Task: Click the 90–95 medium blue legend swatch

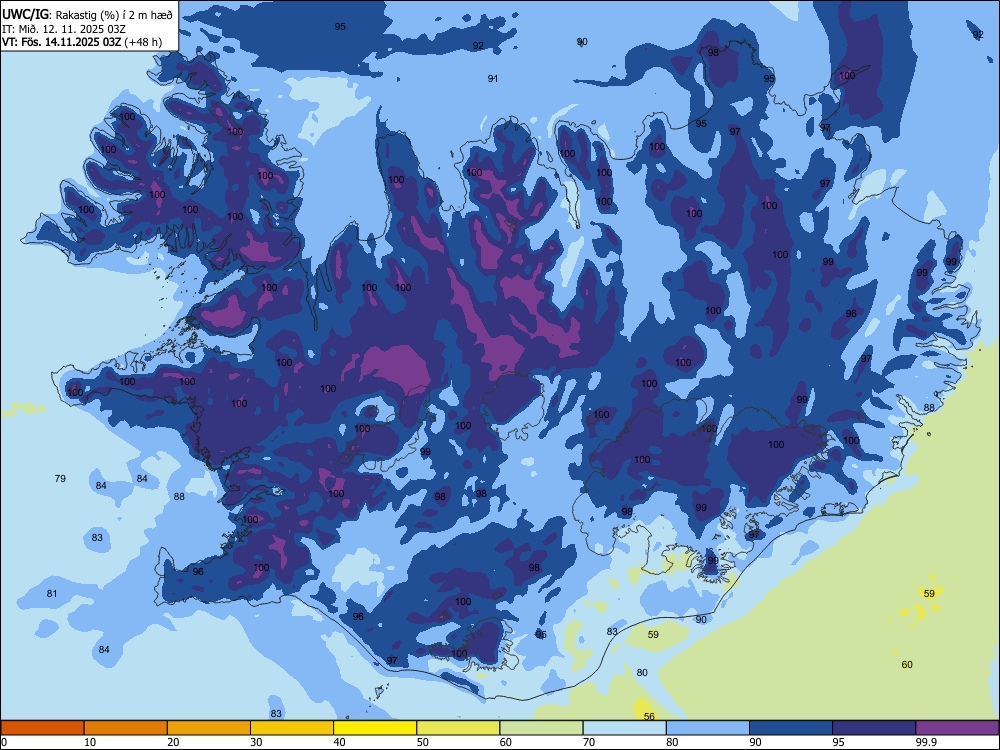Action: click(791, 728)
